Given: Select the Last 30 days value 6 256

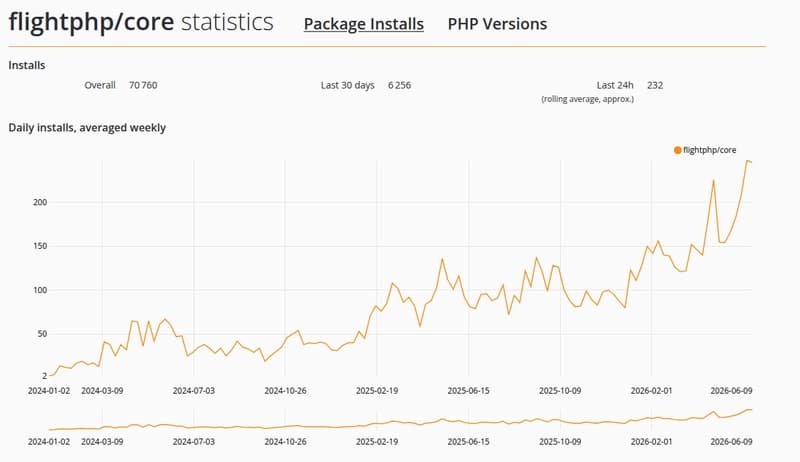Looking at the screenshot, I should pyautogui.click(x=399, y=85).
